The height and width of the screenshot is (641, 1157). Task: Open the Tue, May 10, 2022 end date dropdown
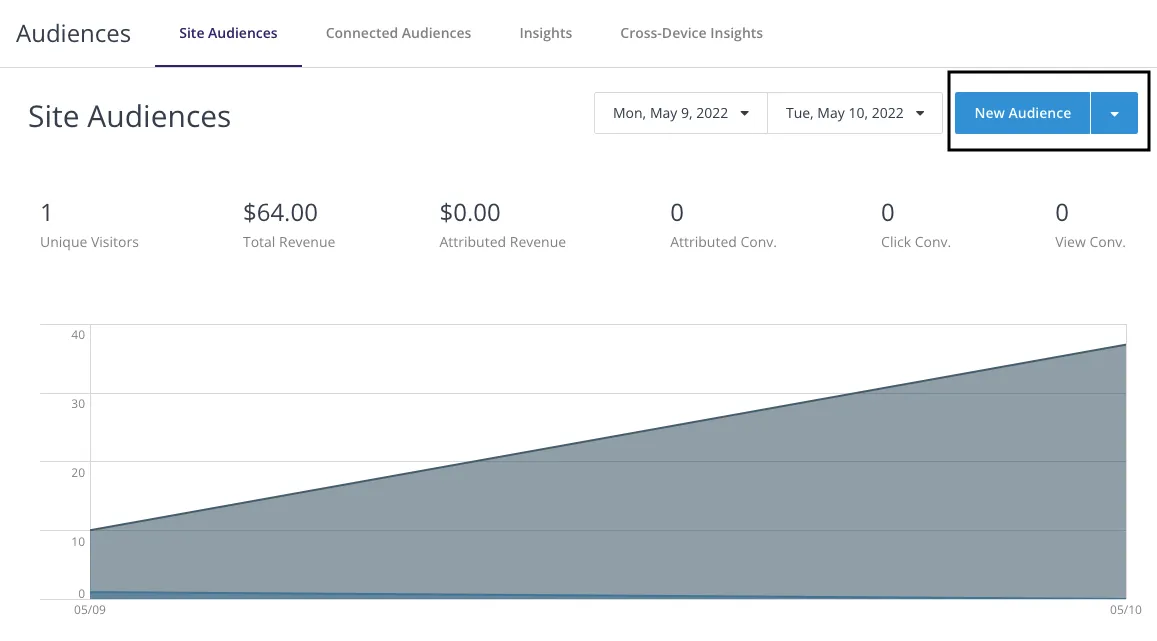[x=854, y=113]
